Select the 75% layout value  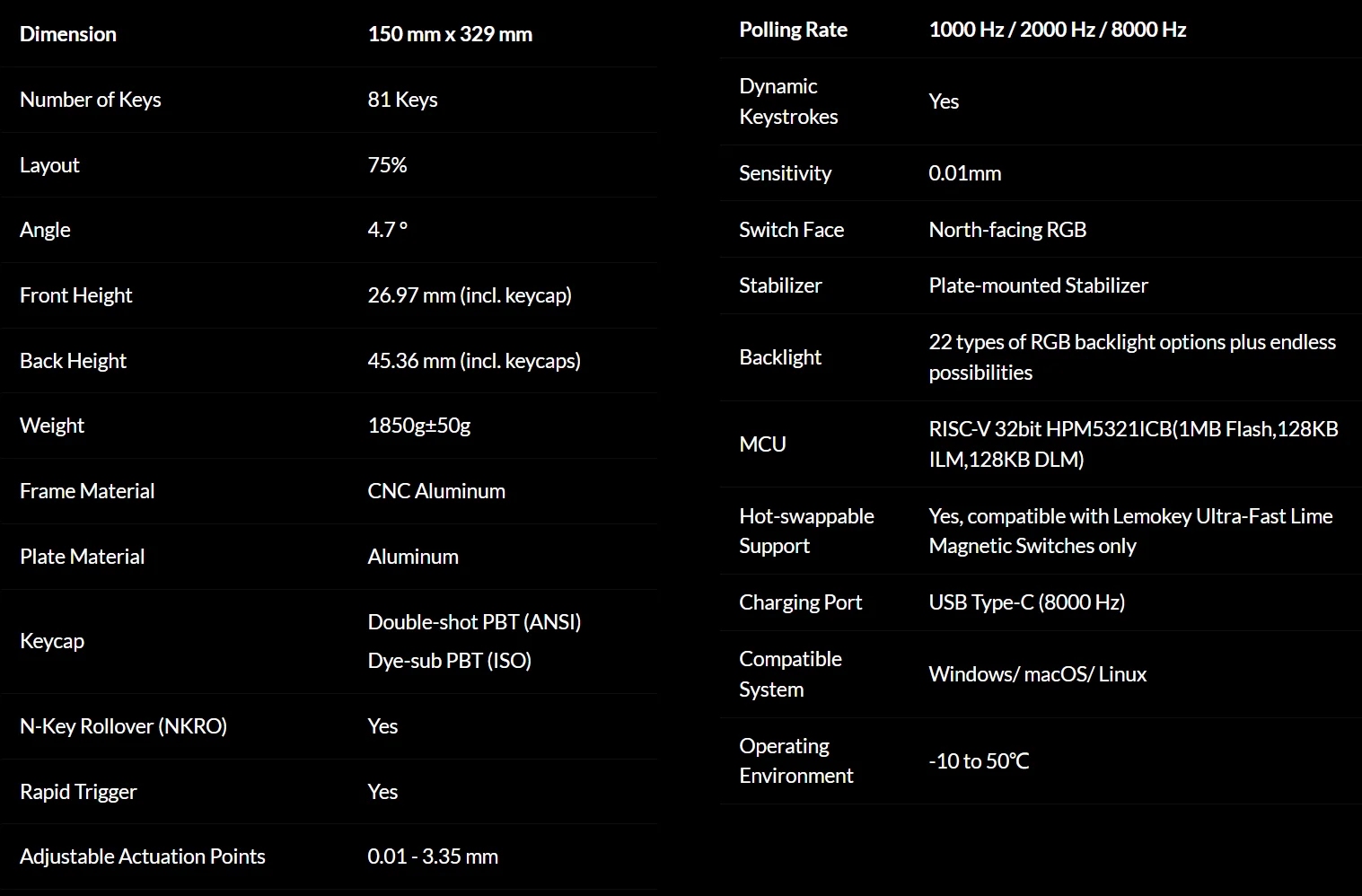(x=387, y=165)
